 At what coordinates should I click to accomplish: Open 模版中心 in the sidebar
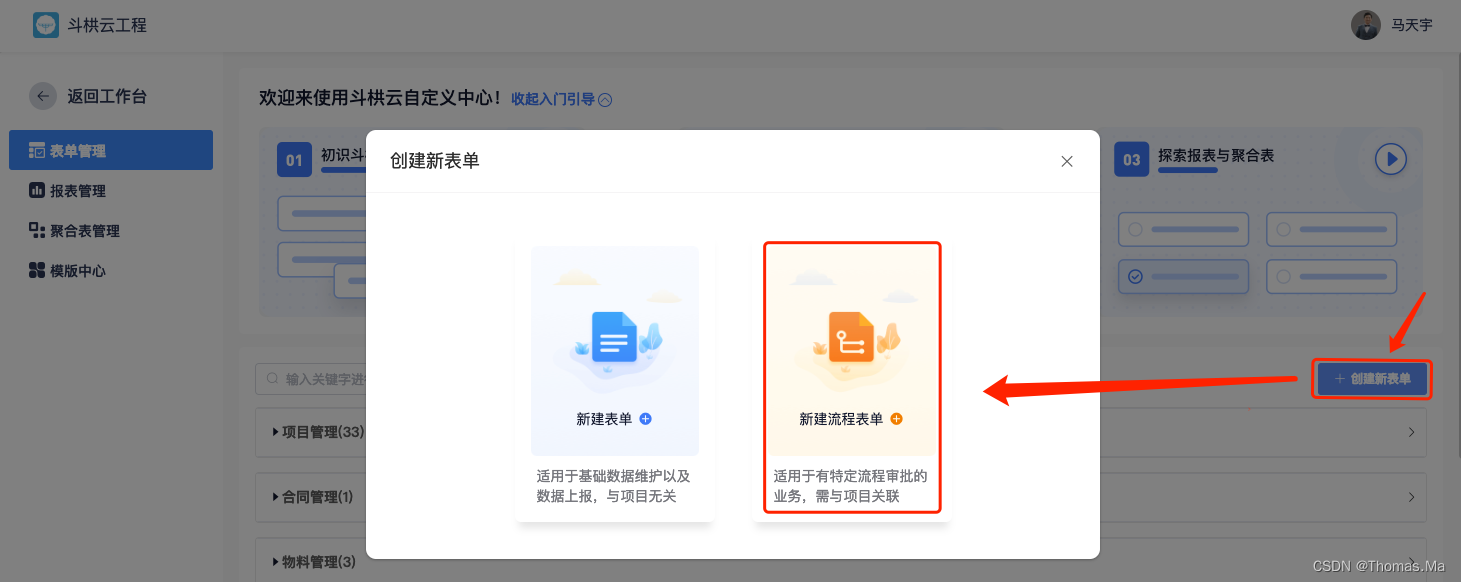tap(111, 270)
